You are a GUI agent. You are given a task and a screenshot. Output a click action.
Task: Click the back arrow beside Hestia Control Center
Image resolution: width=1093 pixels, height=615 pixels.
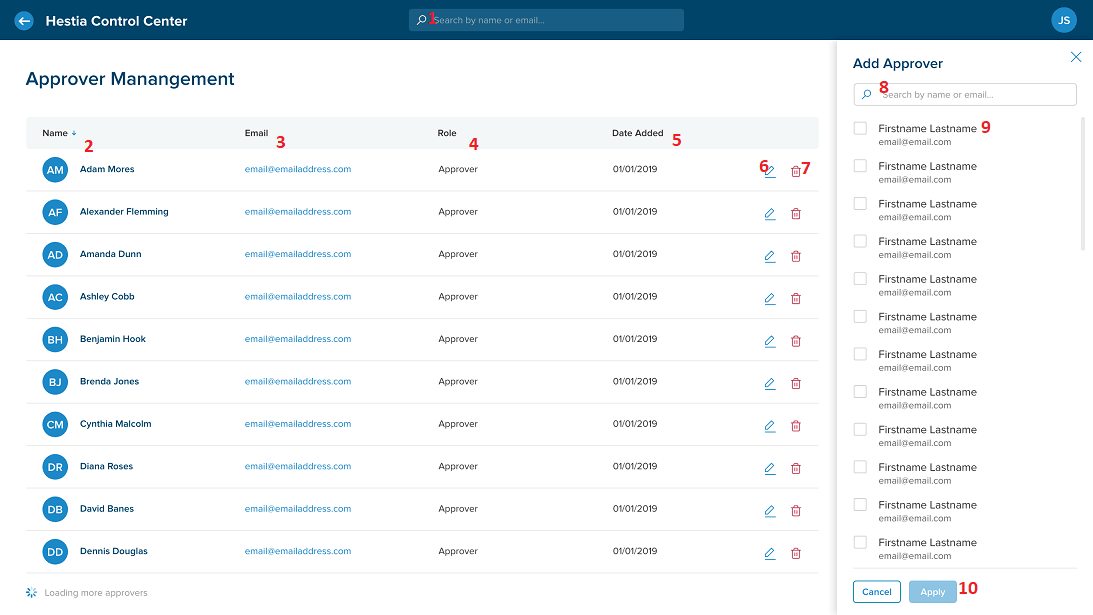click(24, 20)
